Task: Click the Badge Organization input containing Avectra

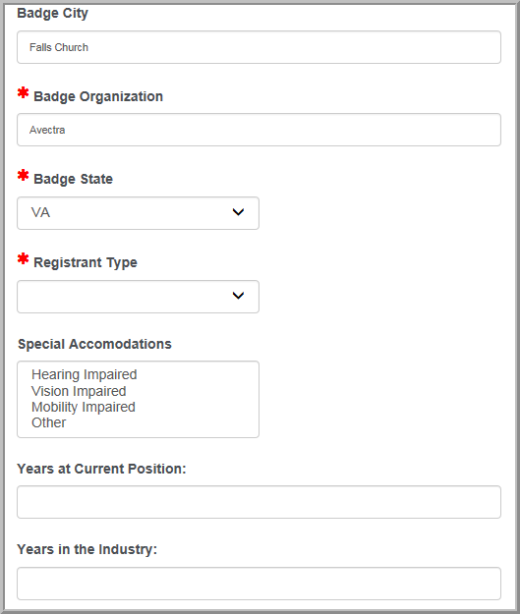Action: pos(259,130)
